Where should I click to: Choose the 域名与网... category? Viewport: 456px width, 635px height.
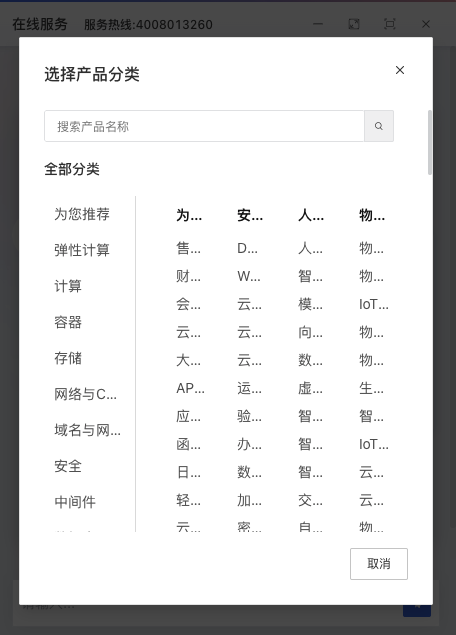coord(87,430)
